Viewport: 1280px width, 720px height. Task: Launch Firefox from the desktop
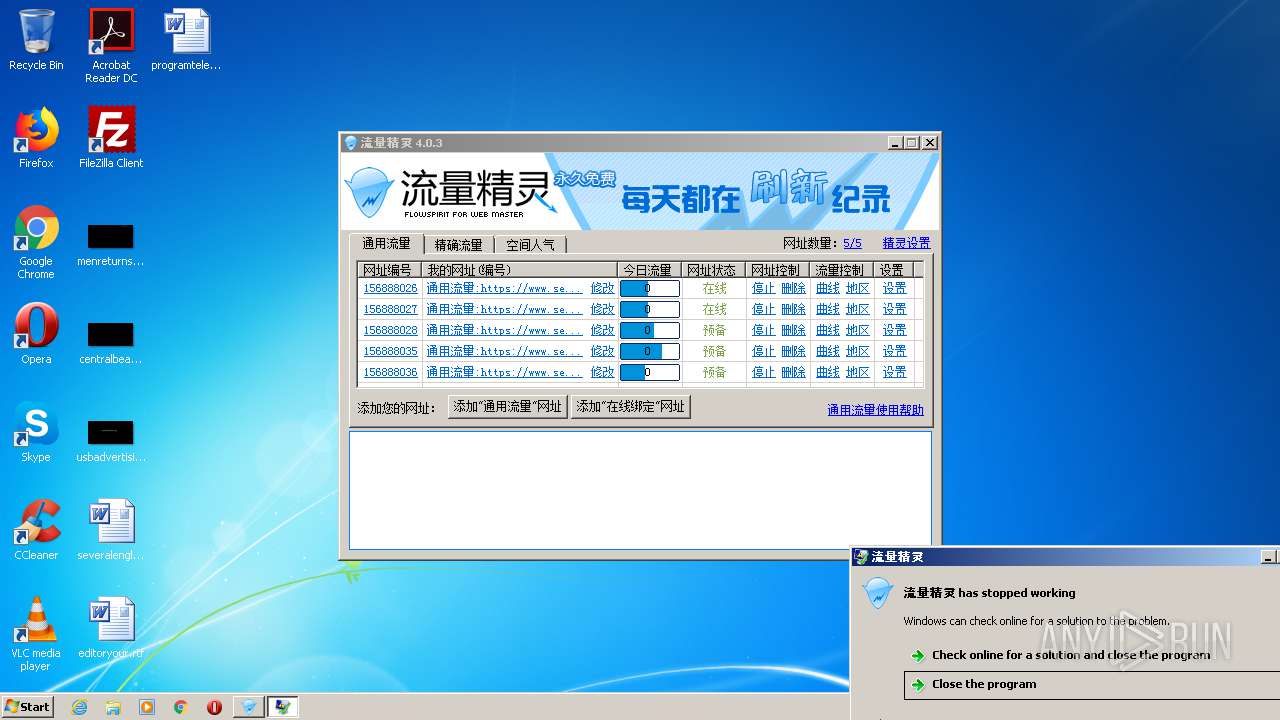(x=36, y=138)
